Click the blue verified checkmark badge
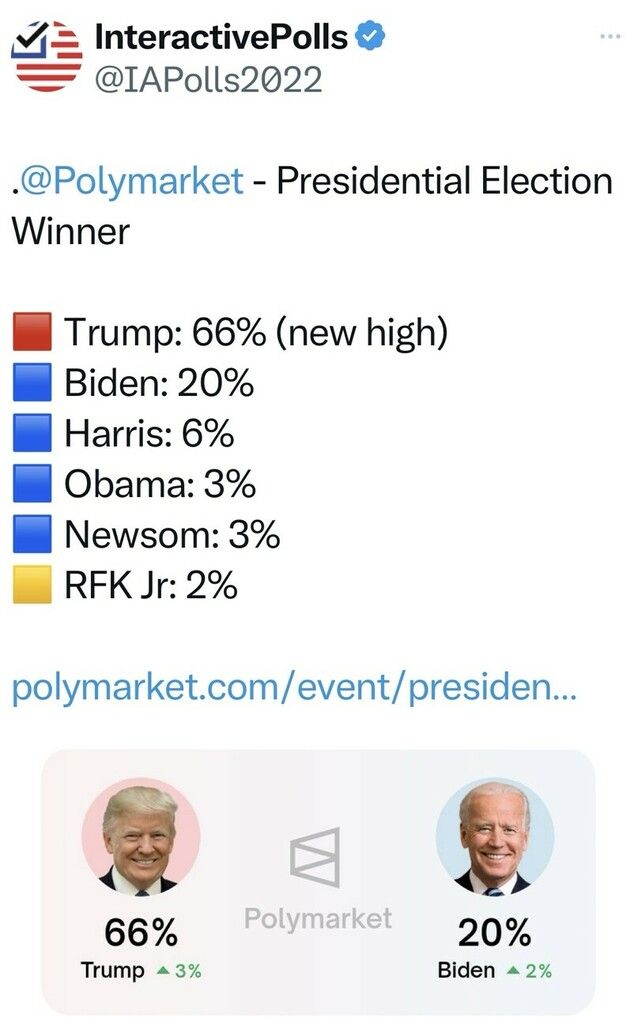 point(374,37)
